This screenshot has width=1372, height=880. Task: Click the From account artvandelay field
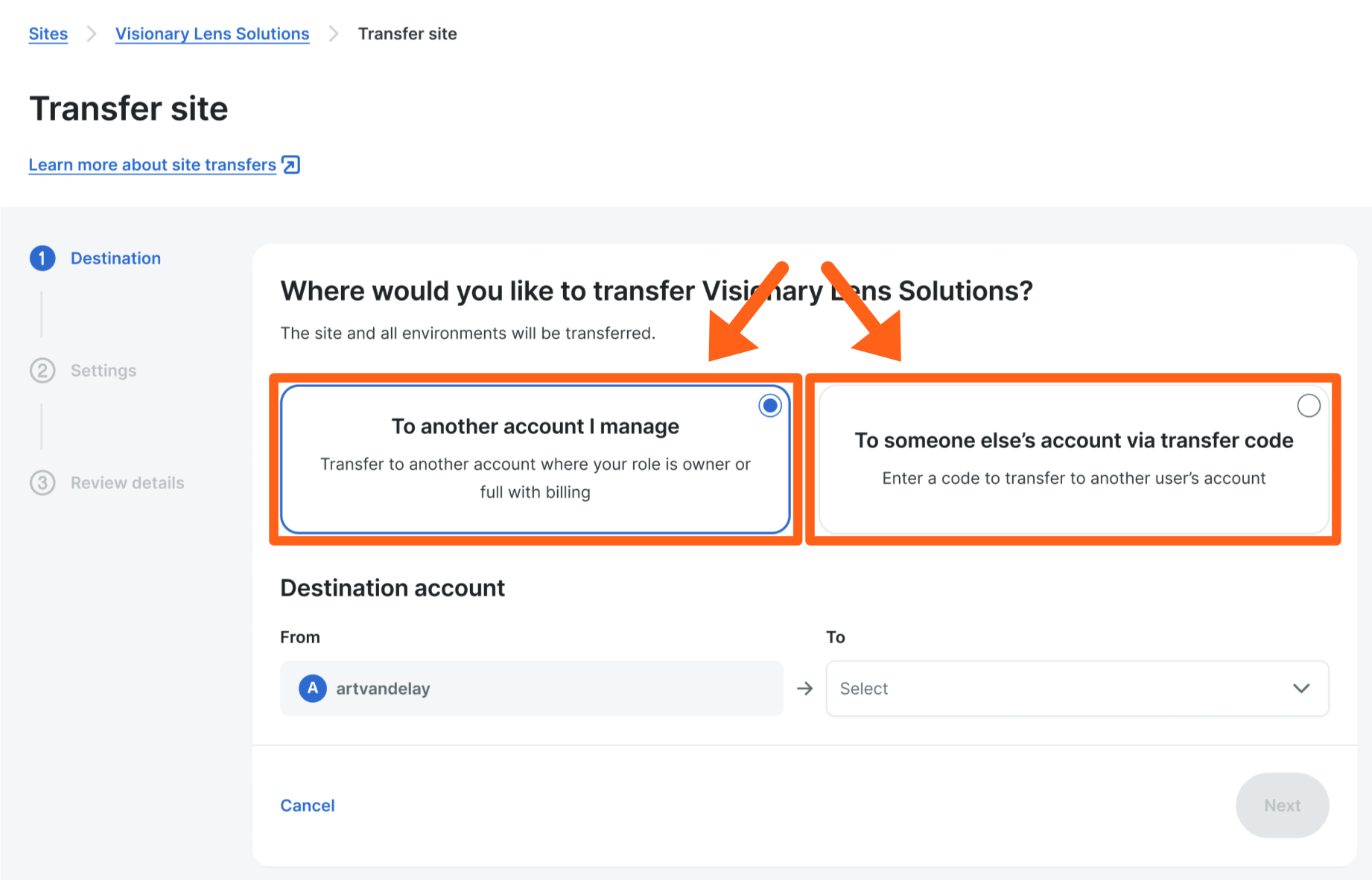[531, 689]
